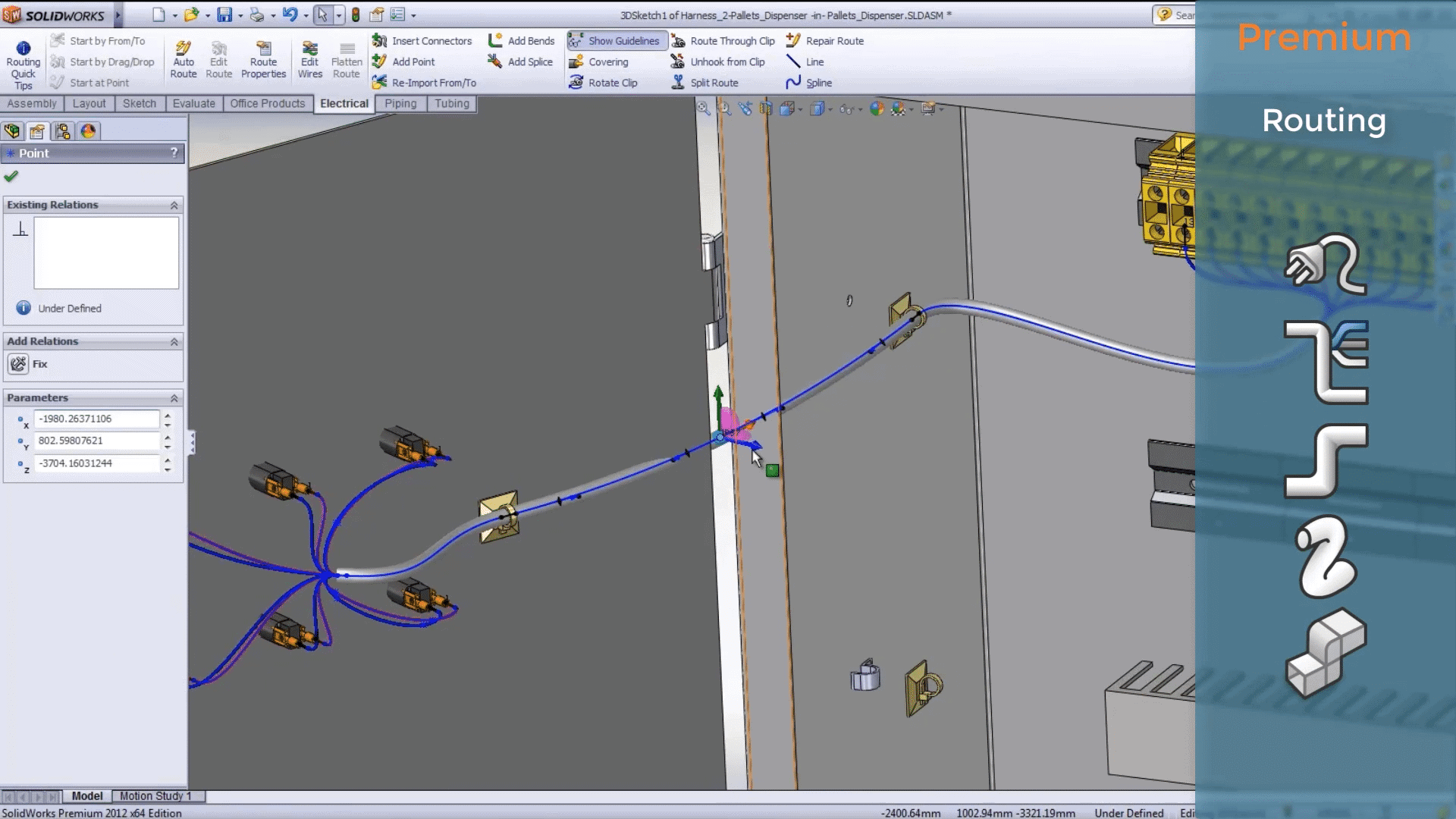Screen dimensions: 1456x819
Task: Open DisplayManager tab
Action: click(88, 131)
